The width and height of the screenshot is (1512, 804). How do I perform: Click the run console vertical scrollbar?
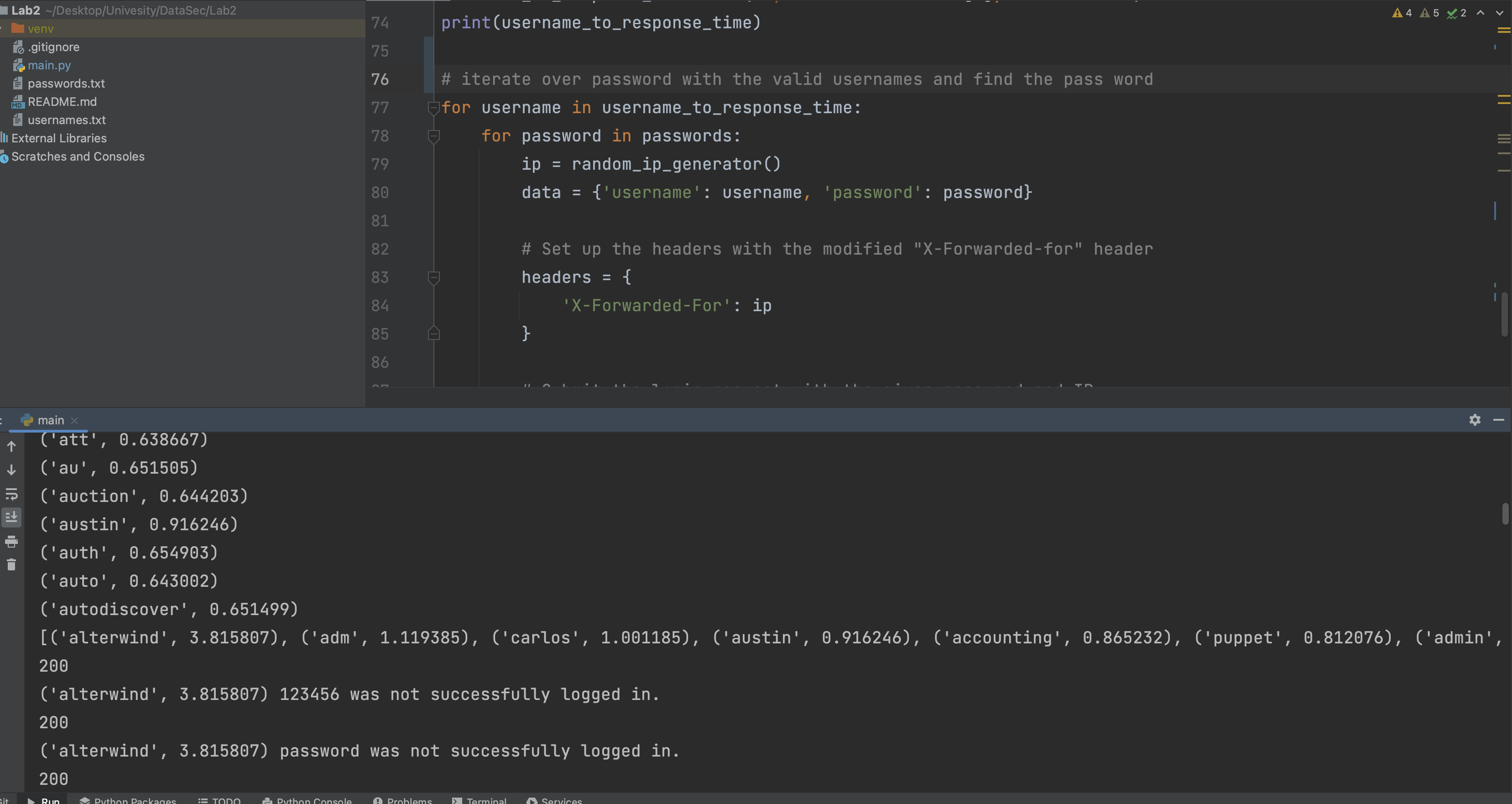tap(1505, 513)
